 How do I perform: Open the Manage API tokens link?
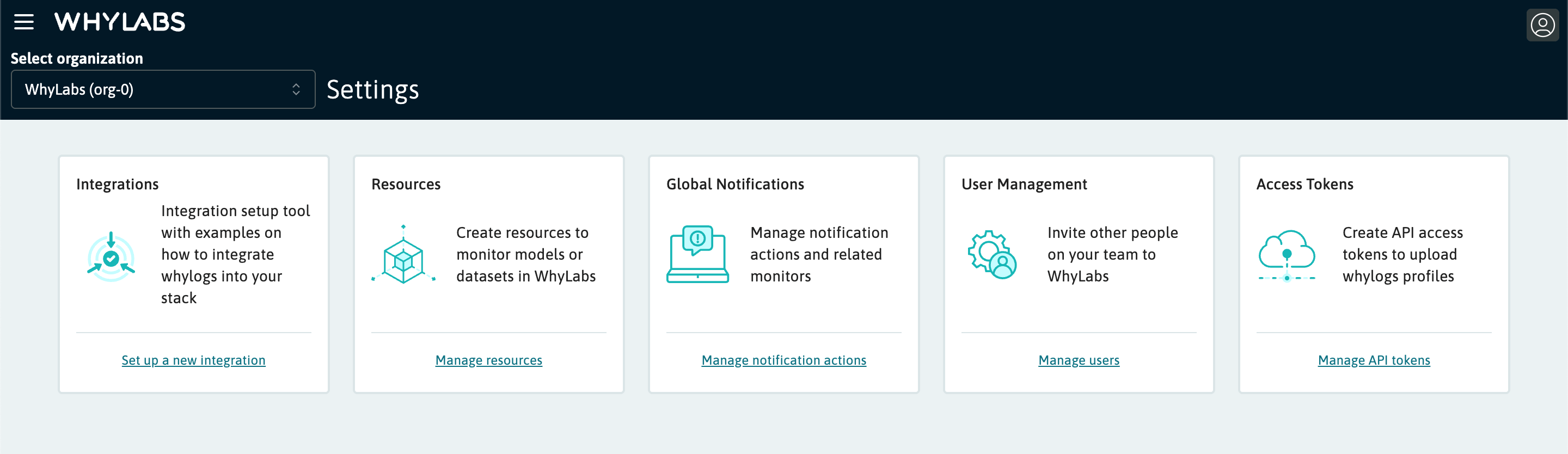(1374, 360)
